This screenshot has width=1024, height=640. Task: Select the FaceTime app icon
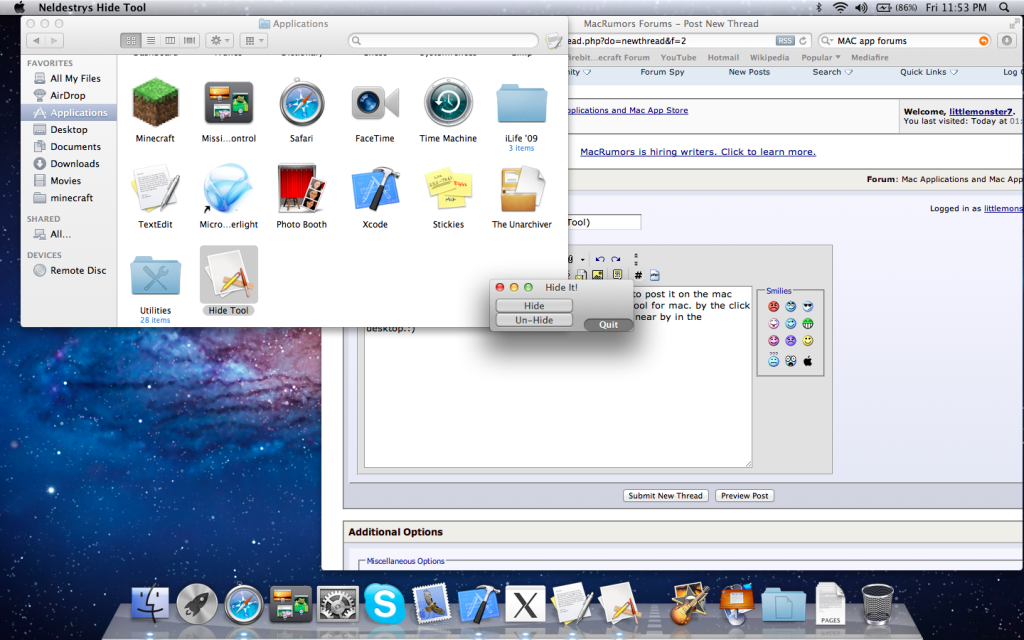click(x=375, y=103)
